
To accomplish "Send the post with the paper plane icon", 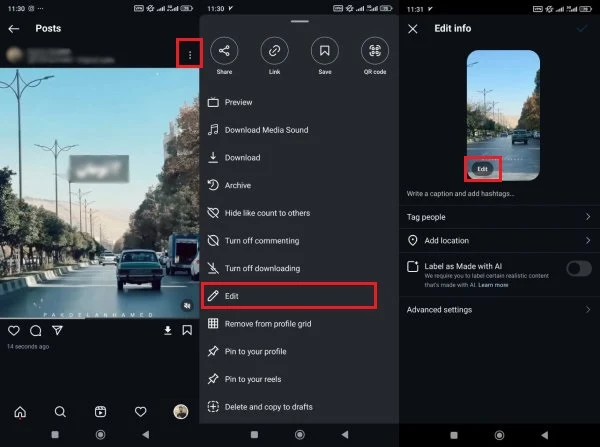I will click(x=57, y=330).
